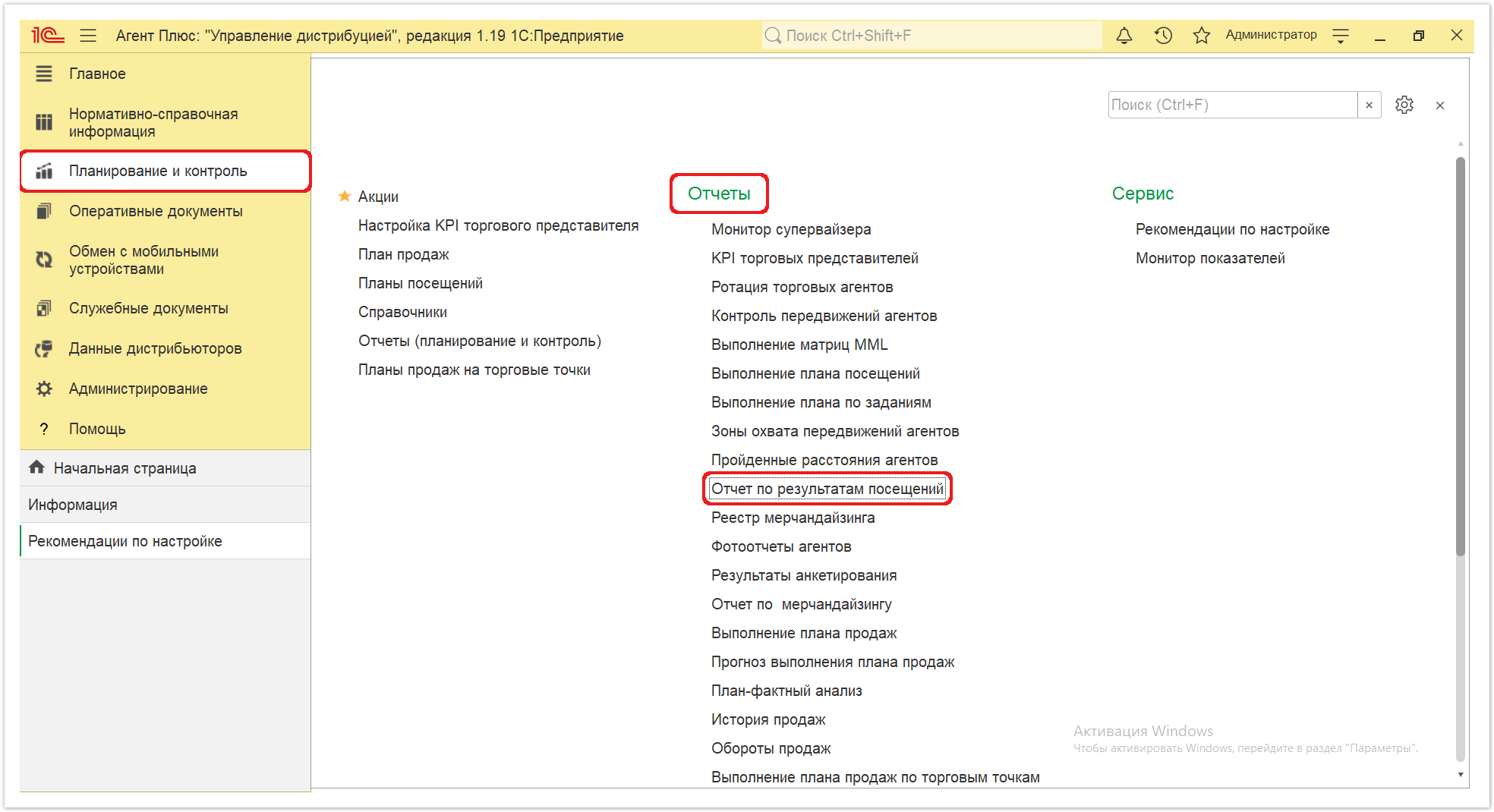
Task: Open Прогноз выполнения плана продаж
Action: [833, 662]
